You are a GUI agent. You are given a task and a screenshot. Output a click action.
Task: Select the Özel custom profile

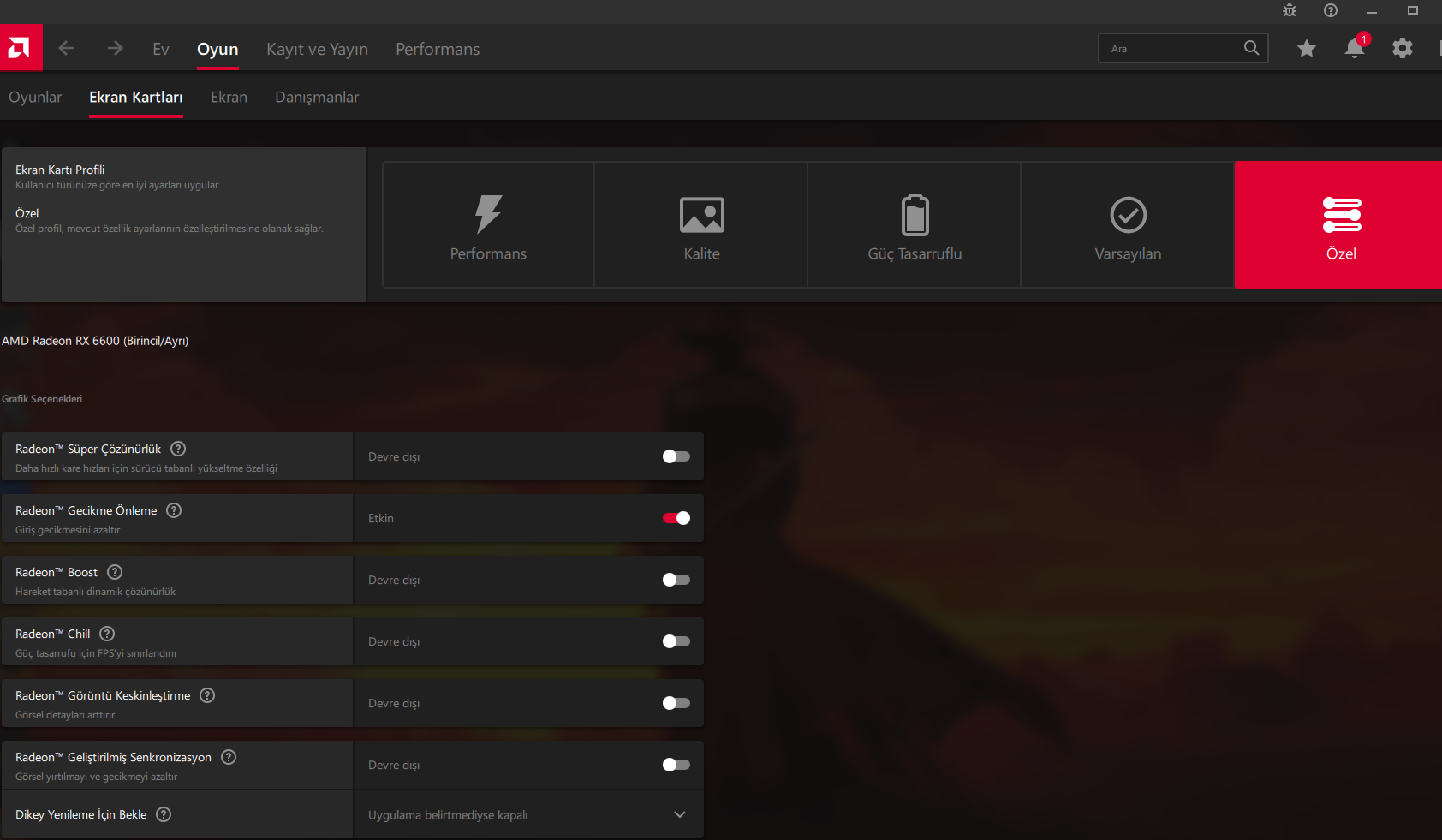pyautogui.click(x=1339, y=224)
